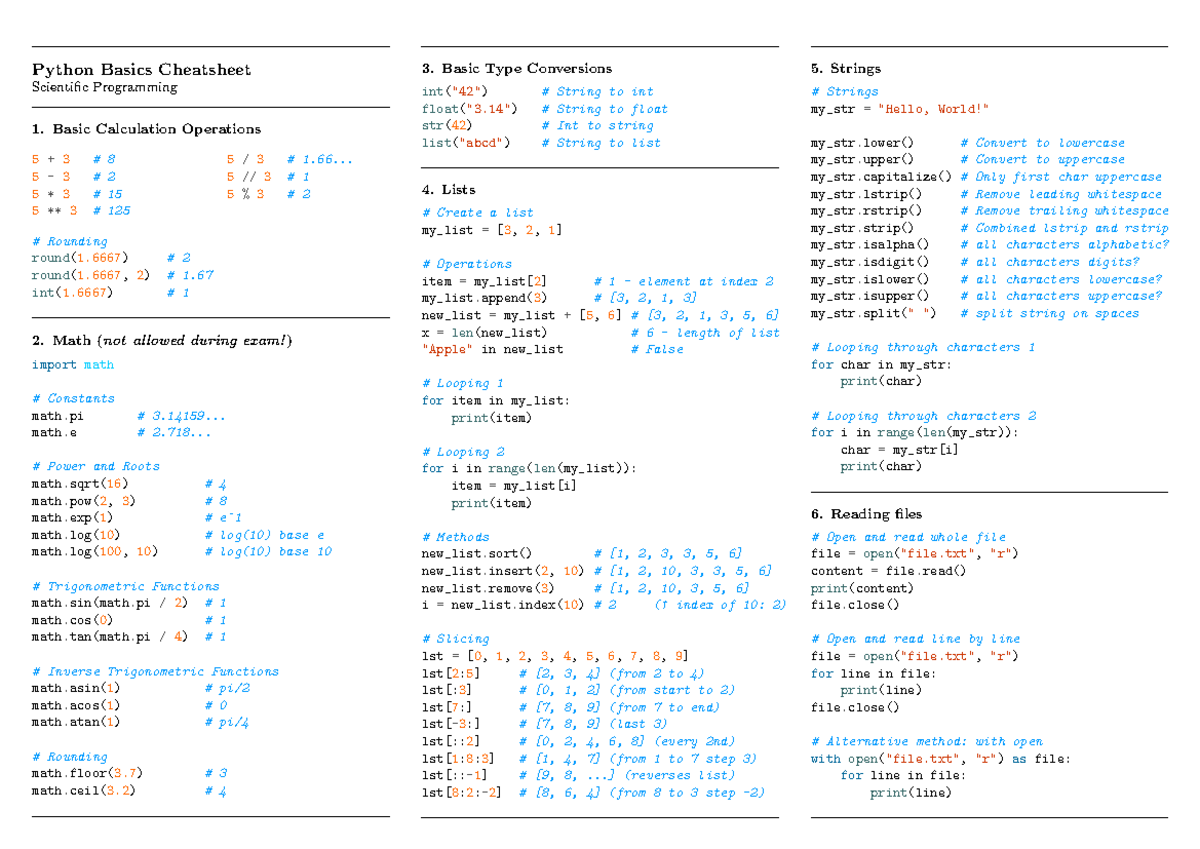
Task: Select the 'import math' code line
Action: (72, 365)
